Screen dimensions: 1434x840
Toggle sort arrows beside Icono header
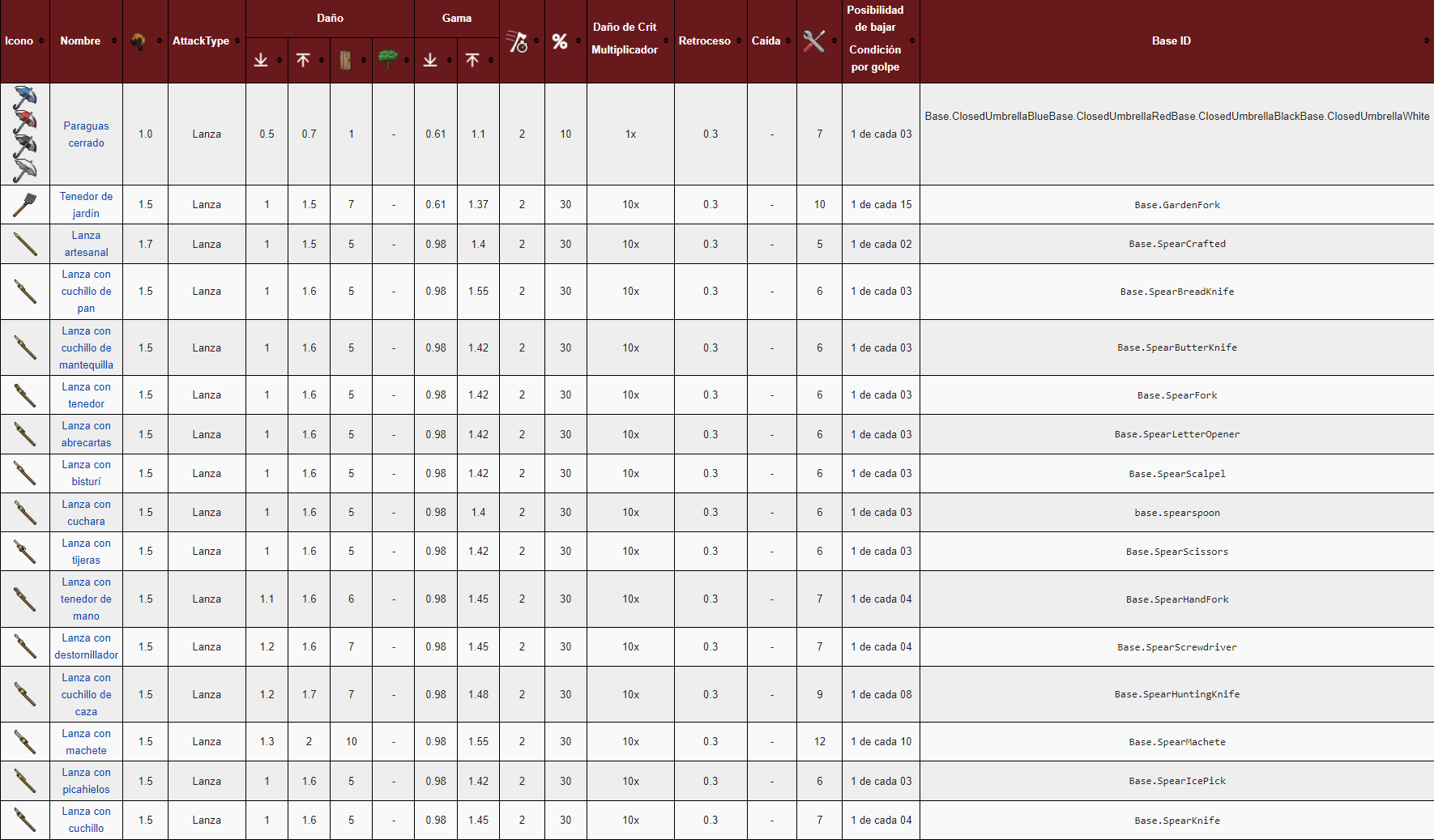pos(41,41)
